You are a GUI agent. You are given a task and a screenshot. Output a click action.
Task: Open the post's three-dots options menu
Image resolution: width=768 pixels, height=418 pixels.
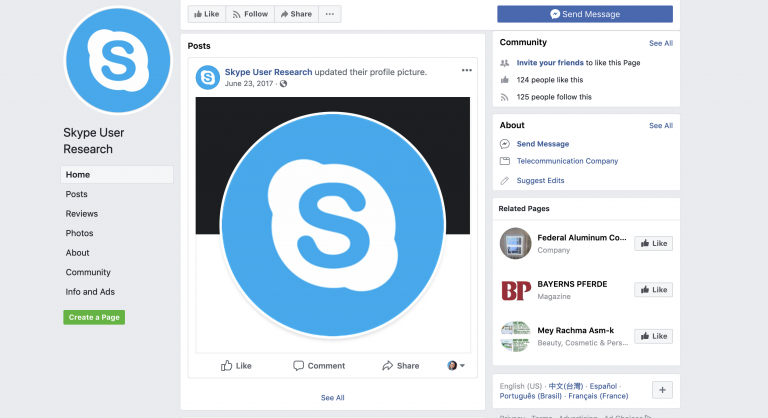[x=467, y=71]
